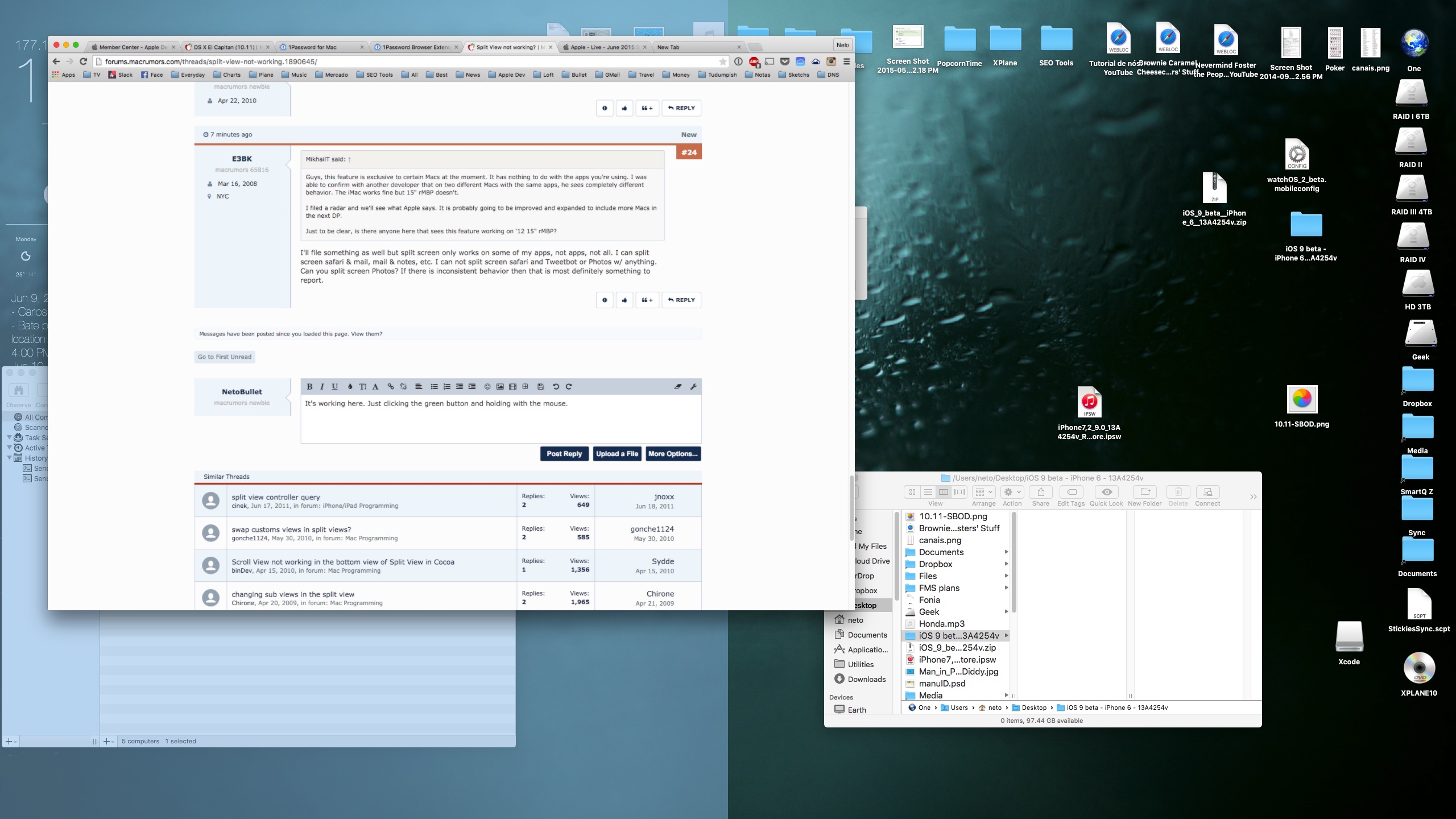Image resolution: width=1456 pixels, height=819 pixels.
Task: Switch Finder to icon view
Action: tap(912, 492)
